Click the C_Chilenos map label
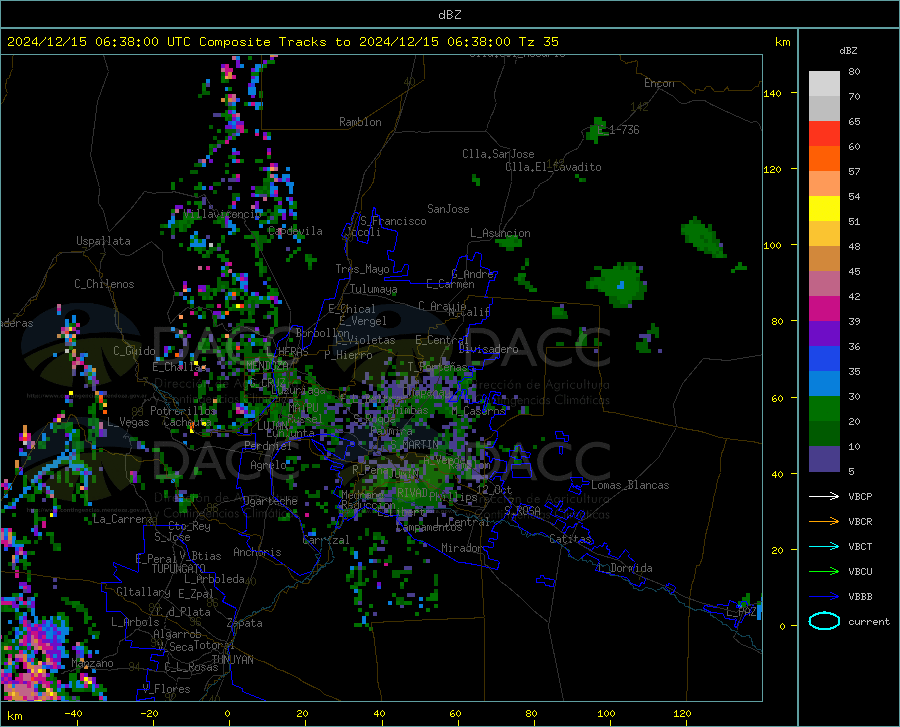The image size is (900, 727). pos(104,284)
